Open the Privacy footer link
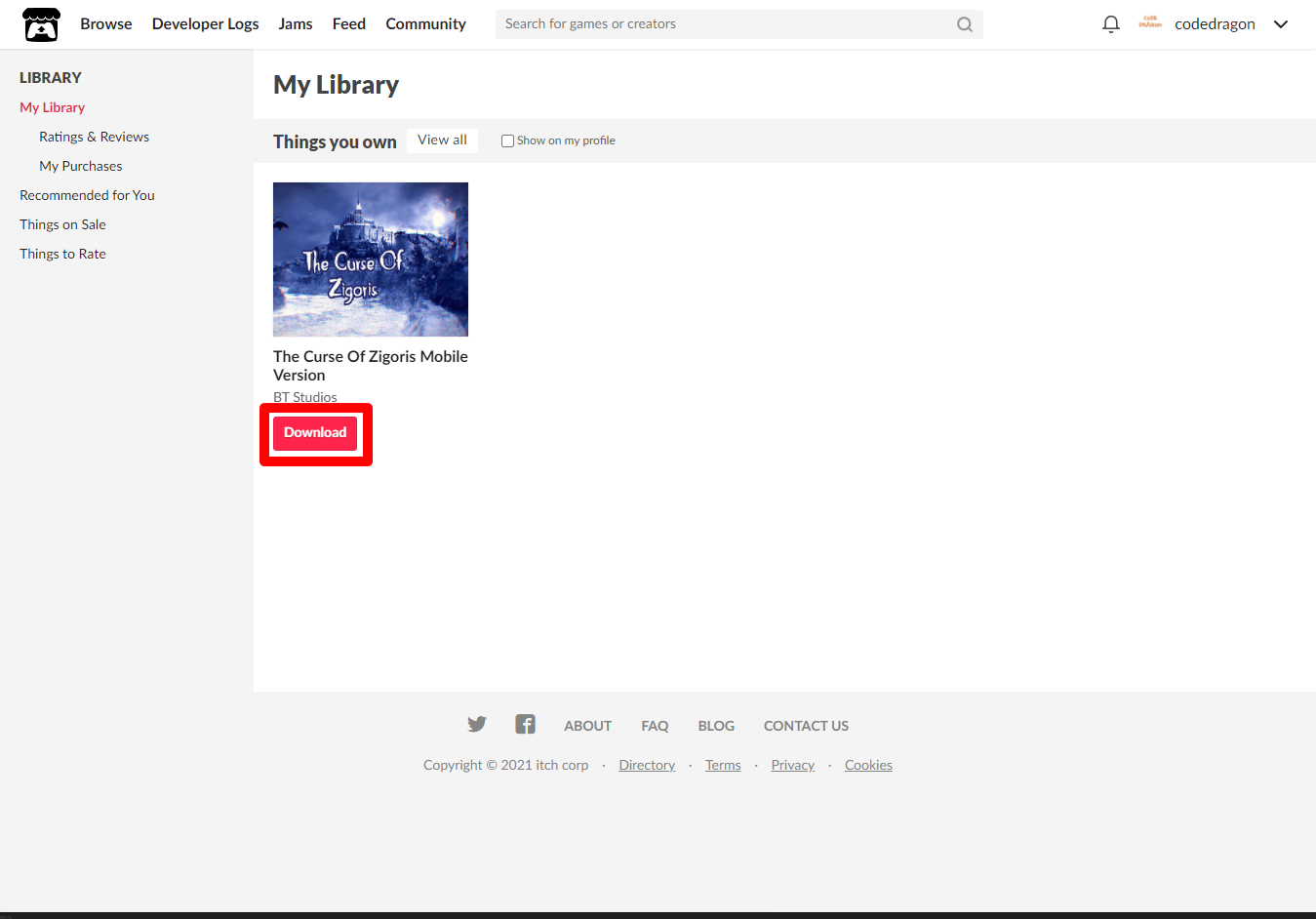The width and height of the screenshot is (1316, 919). click(x=793, y=765)
